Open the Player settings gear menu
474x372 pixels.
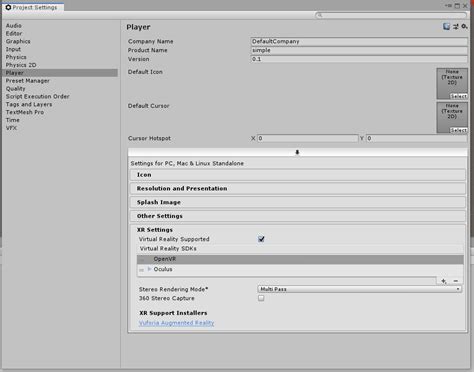(x=464, y=27)
